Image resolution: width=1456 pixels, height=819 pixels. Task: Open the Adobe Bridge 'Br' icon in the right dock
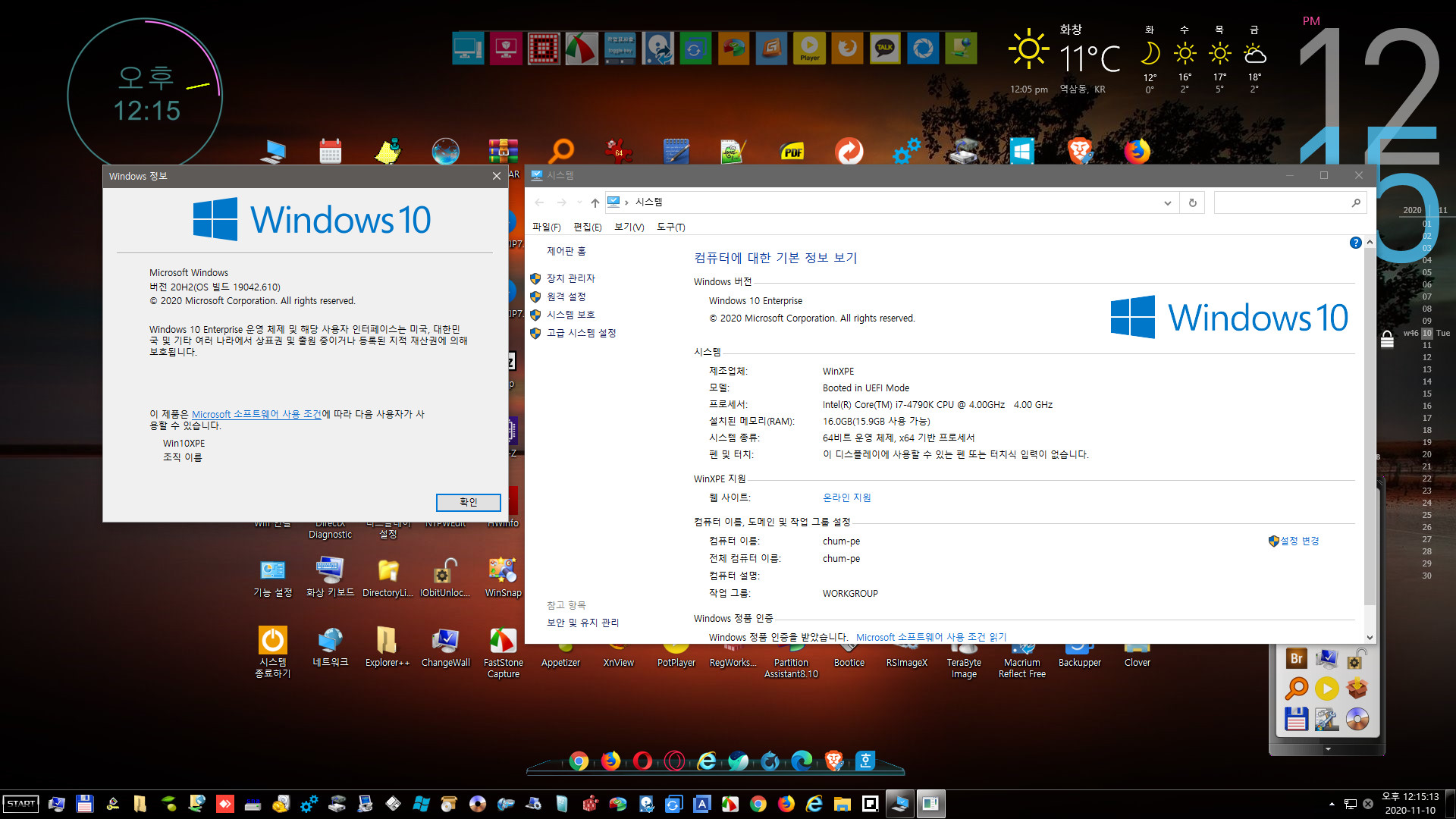[1297, 658]
